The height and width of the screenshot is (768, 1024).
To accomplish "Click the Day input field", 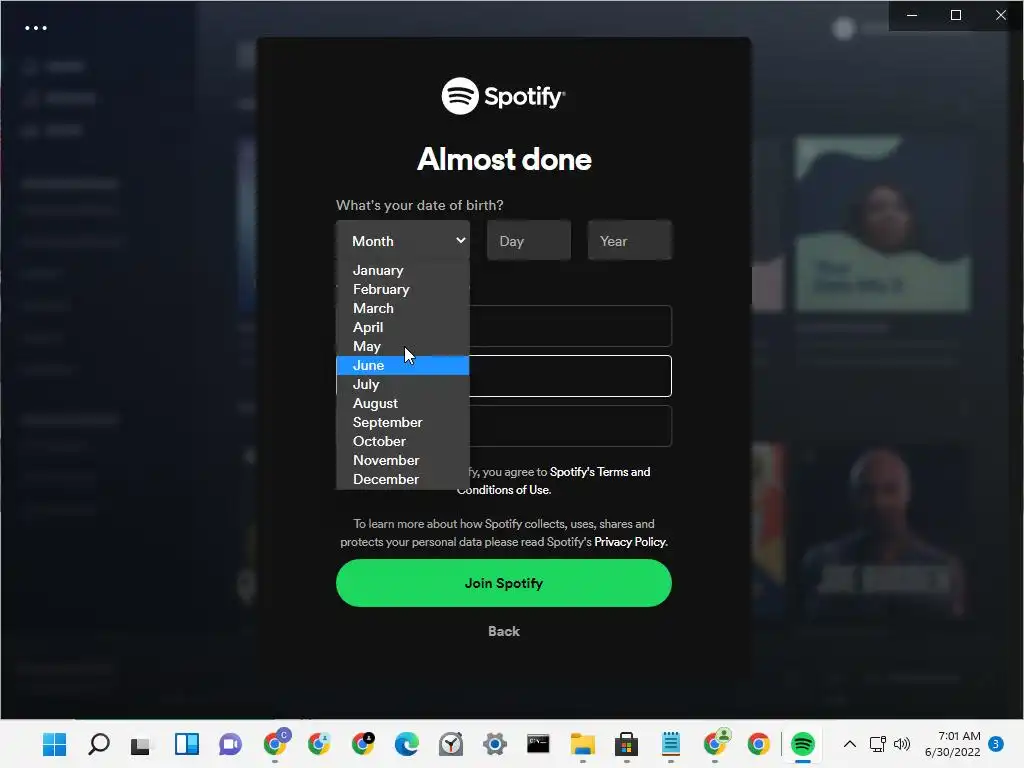I will [x=529, y=241].
